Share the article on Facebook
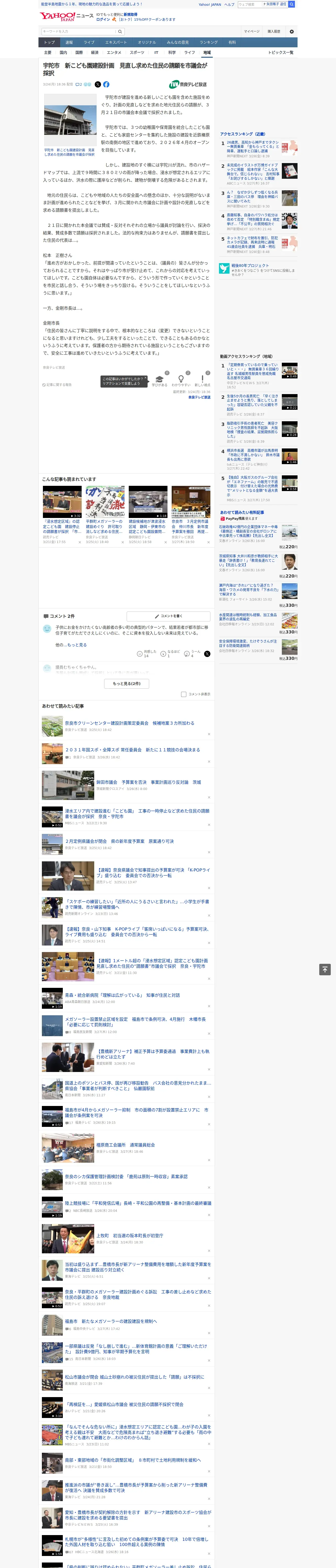The height and width of the screenshot is (1568, 336). (x=106, y=85)
